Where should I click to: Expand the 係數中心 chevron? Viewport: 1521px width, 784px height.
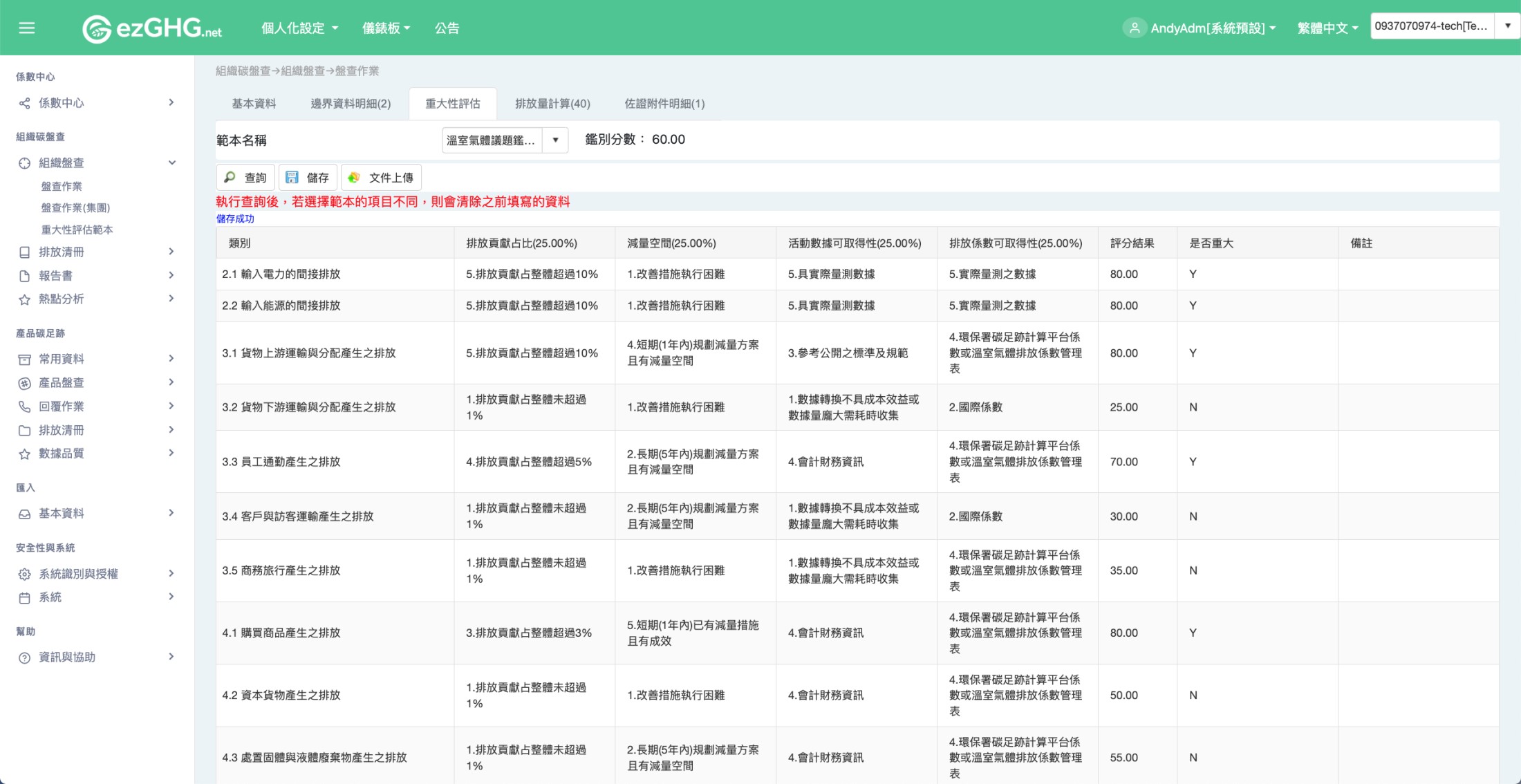pos(171,102)
